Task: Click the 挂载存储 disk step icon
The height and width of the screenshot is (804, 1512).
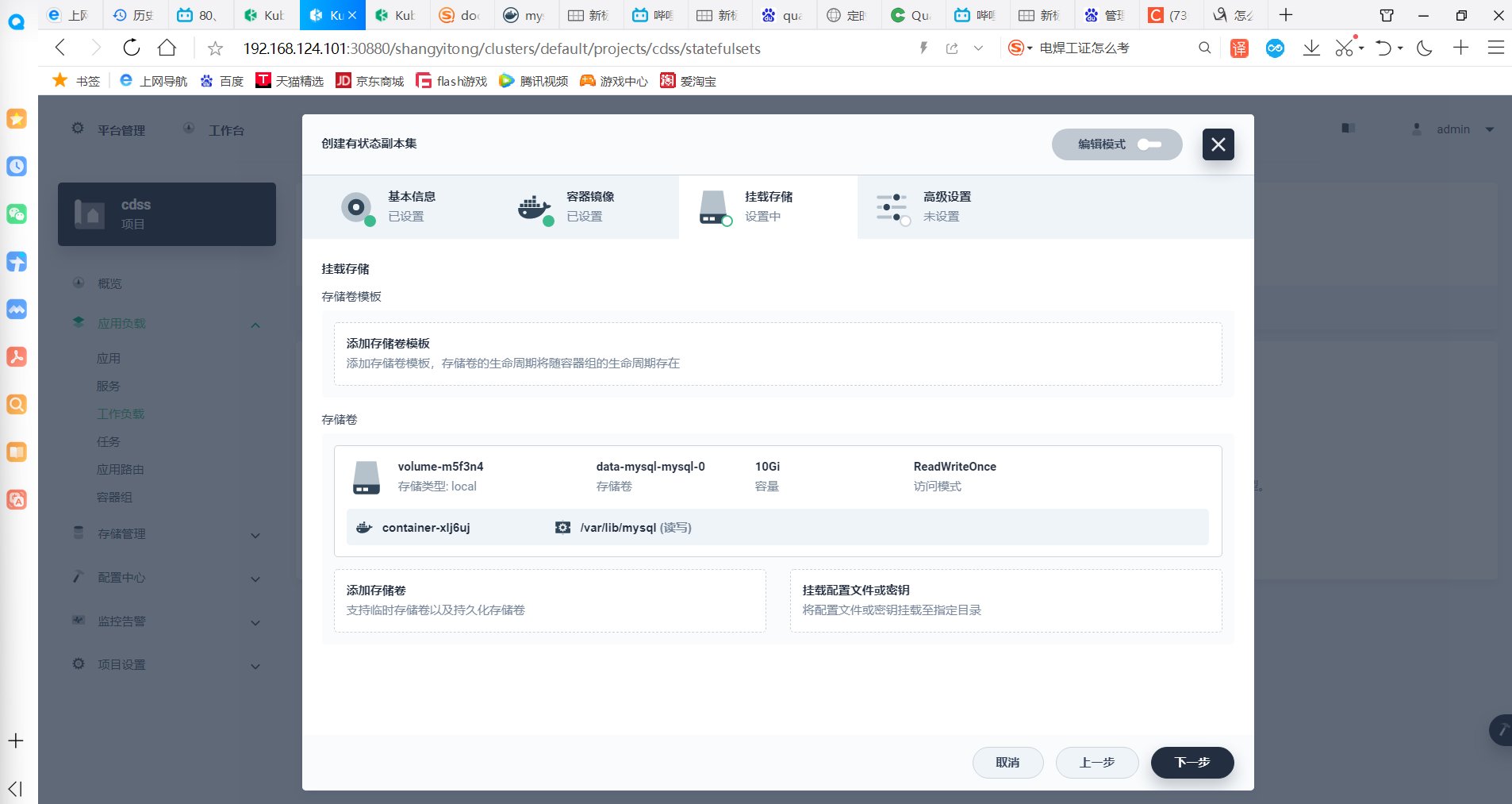Action: pos(713,207)
